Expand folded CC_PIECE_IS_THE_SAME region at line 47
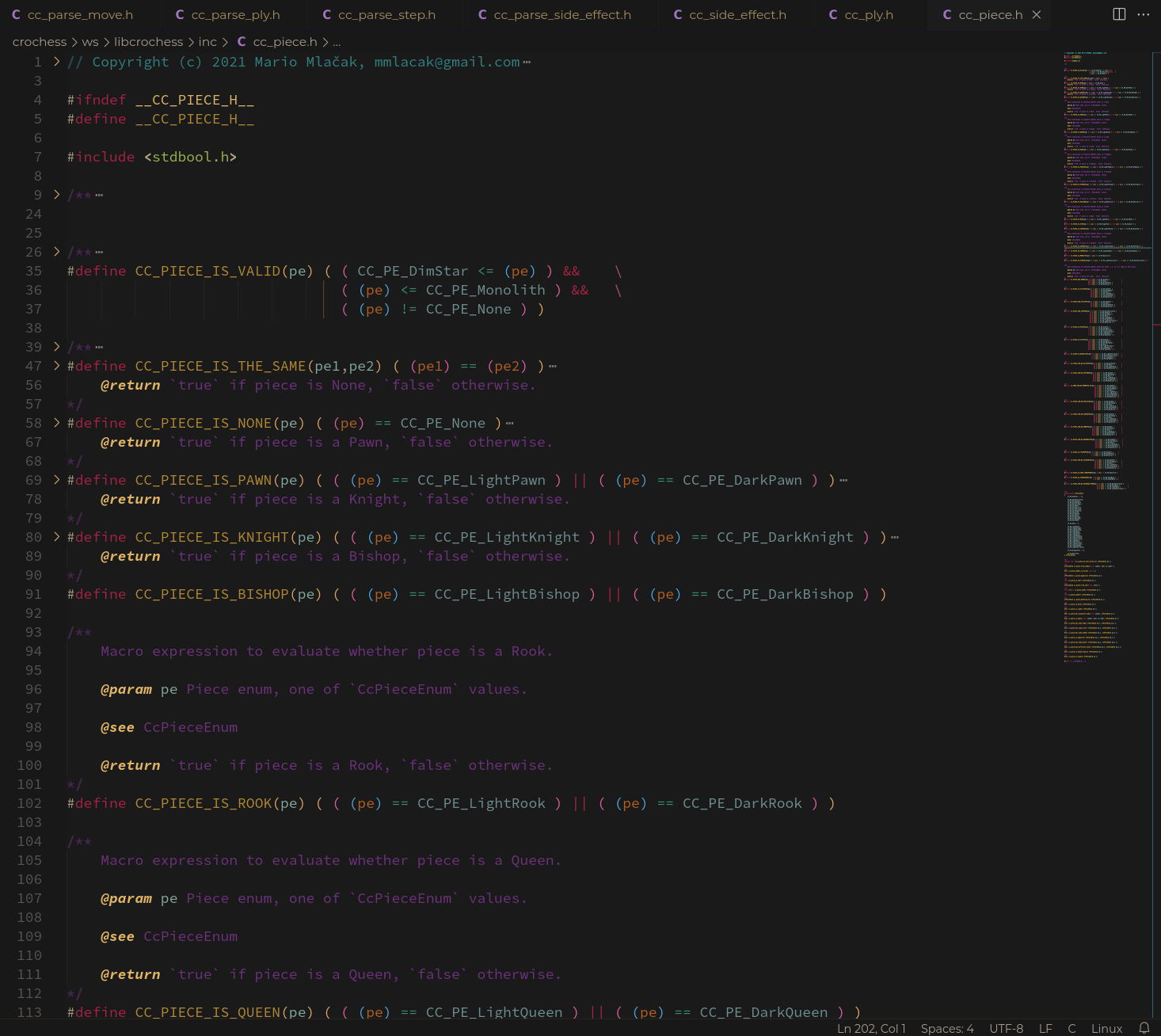Viewport: 1161px width, 1036px height. coord(56,366)
